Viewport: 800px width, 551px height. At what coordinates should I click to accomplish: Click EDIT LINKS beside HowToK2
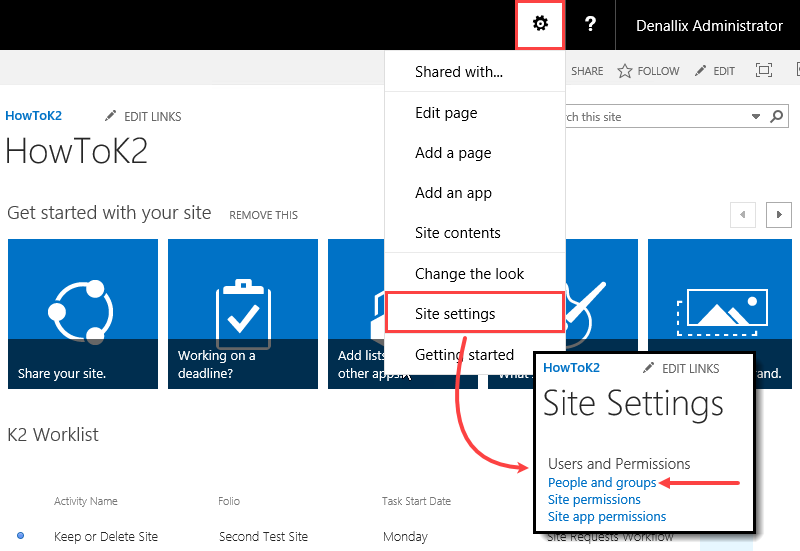click(x=143, y=116)
